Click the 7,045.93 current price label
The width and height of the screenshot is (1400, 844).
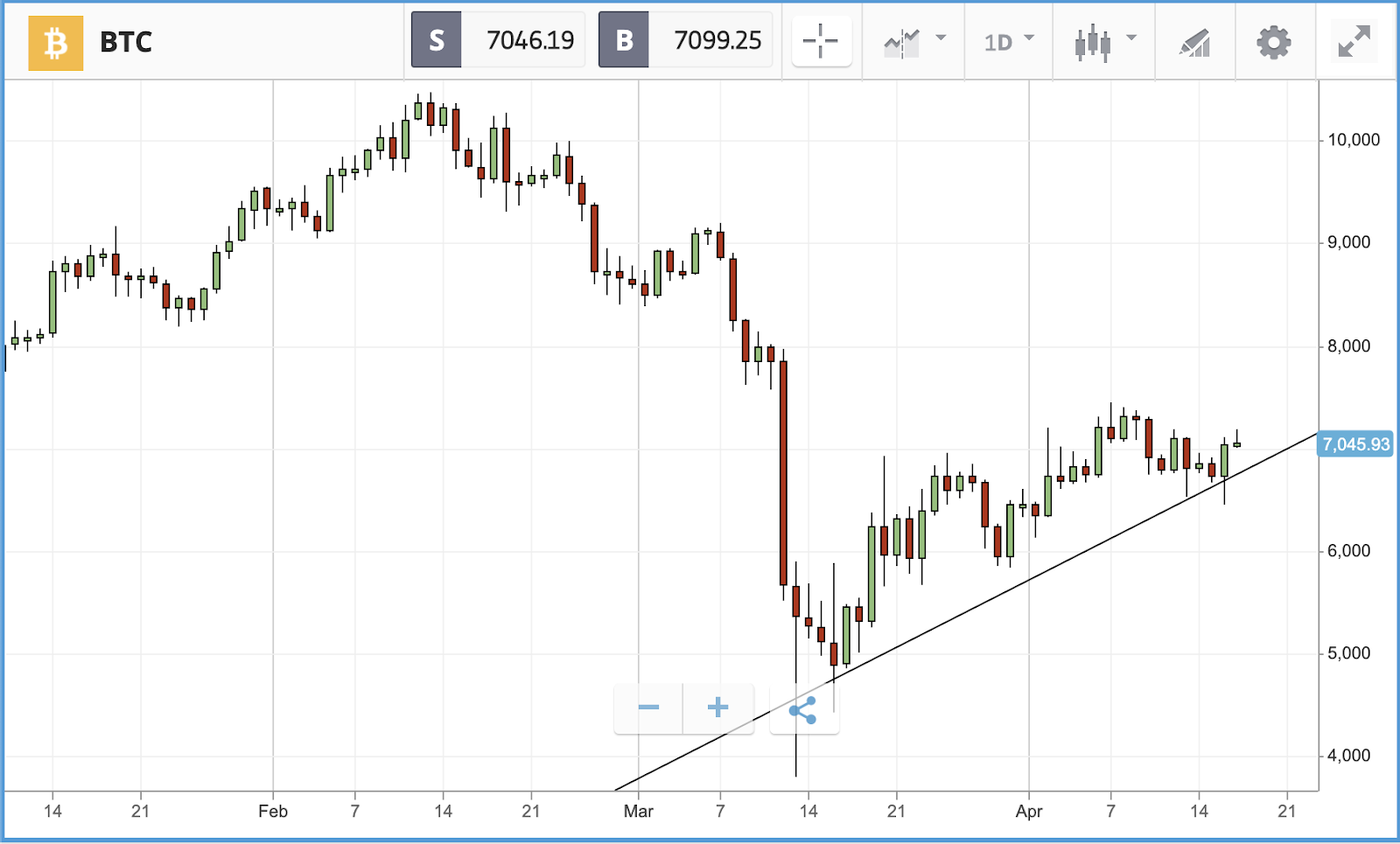pos(1355,444)
